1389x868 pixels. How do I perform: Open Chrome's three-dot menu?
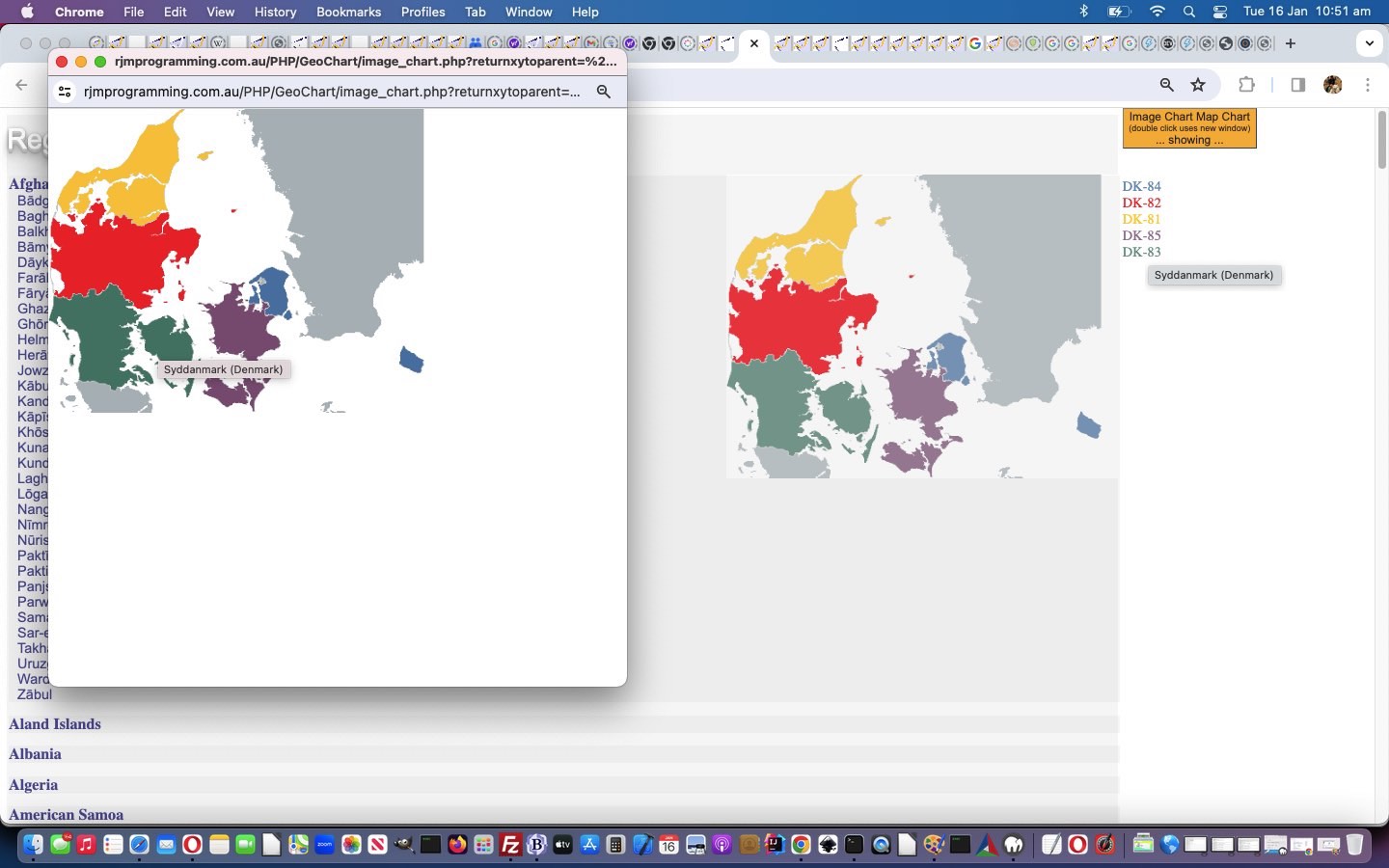pyautogui.click(x=1368, y=85)
